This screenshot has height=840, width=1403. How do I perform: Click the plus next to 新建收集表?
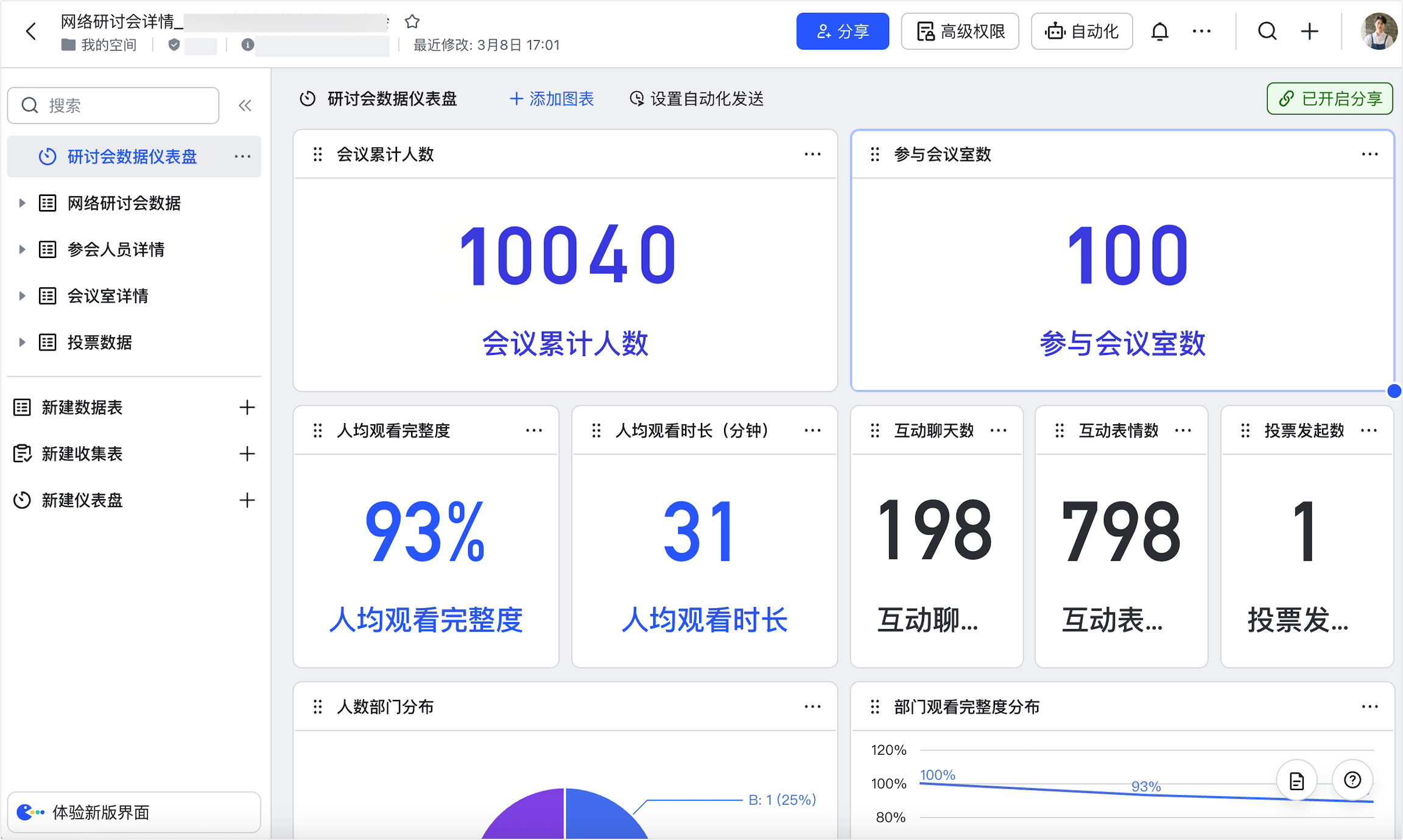tap(247, 453)
